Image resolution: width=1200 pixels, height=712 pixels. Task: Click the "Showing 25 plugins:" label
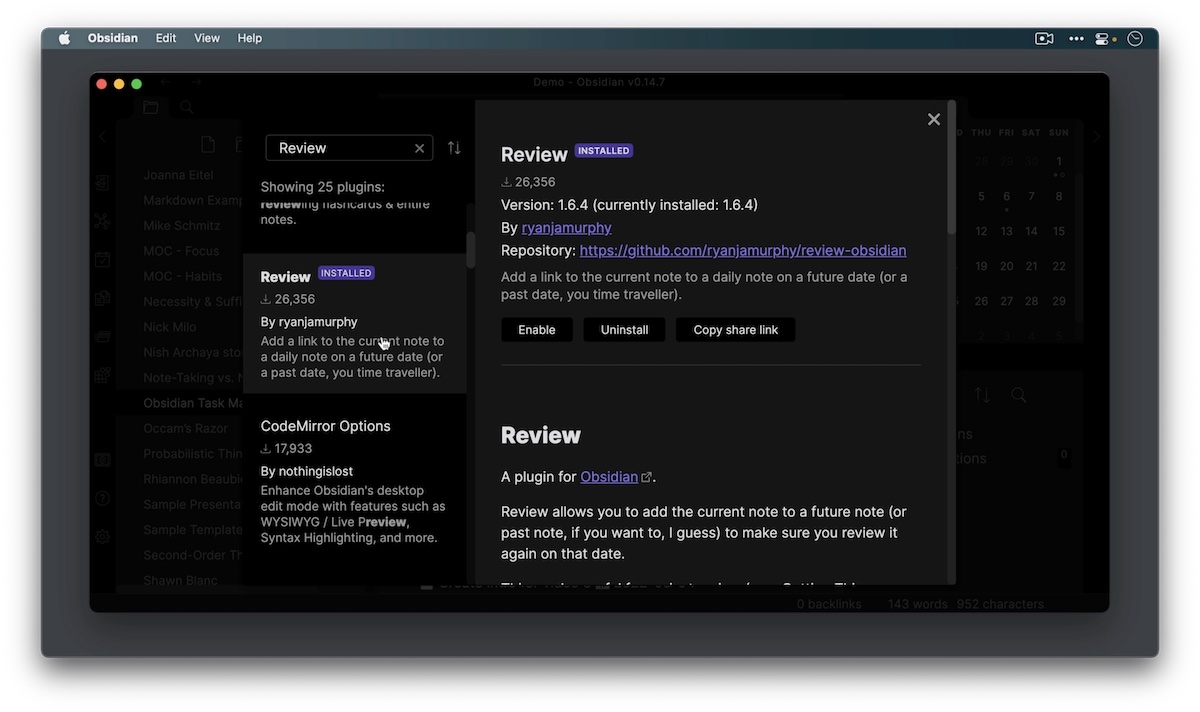(323, 187)
